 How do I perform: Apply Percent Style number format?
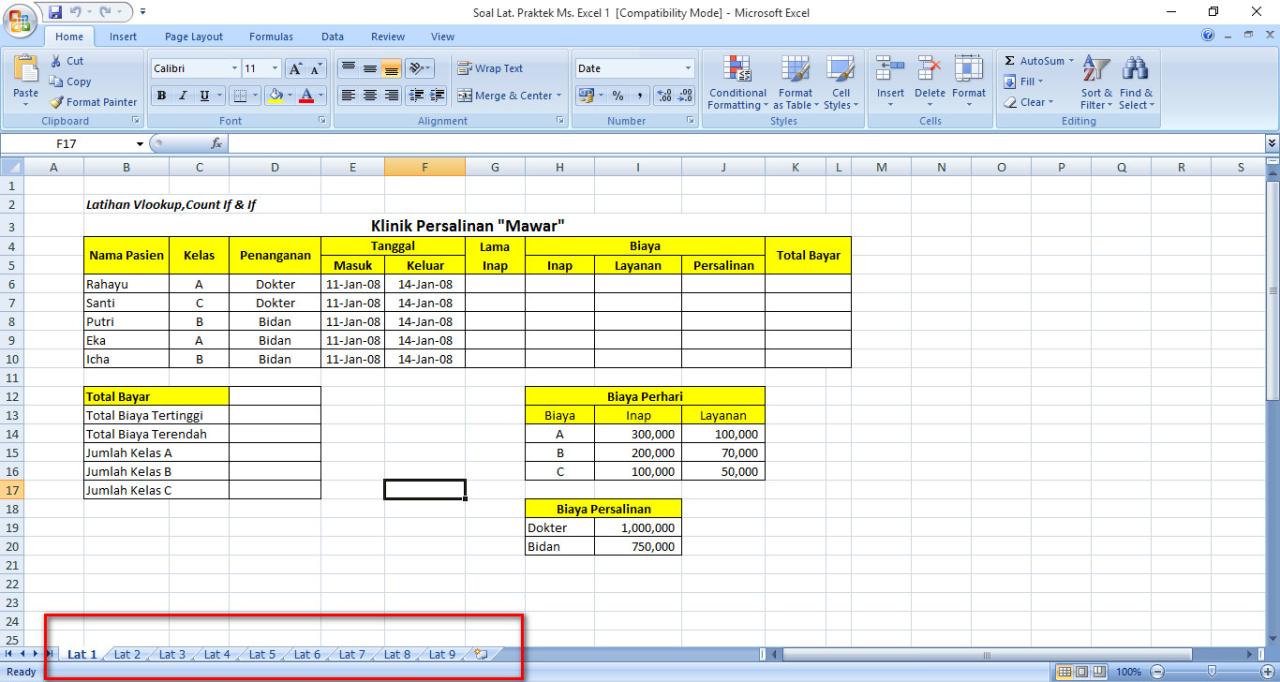click(617, 96)
